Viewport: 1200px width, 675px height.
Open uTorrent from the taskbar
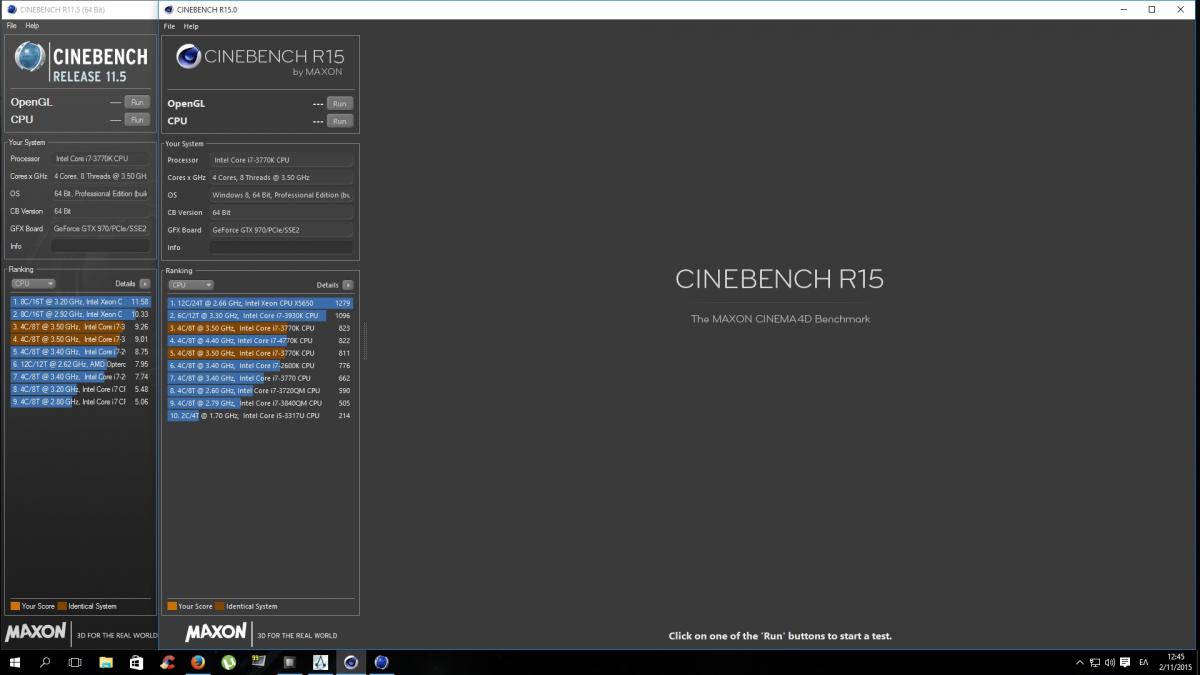[228, 662]
